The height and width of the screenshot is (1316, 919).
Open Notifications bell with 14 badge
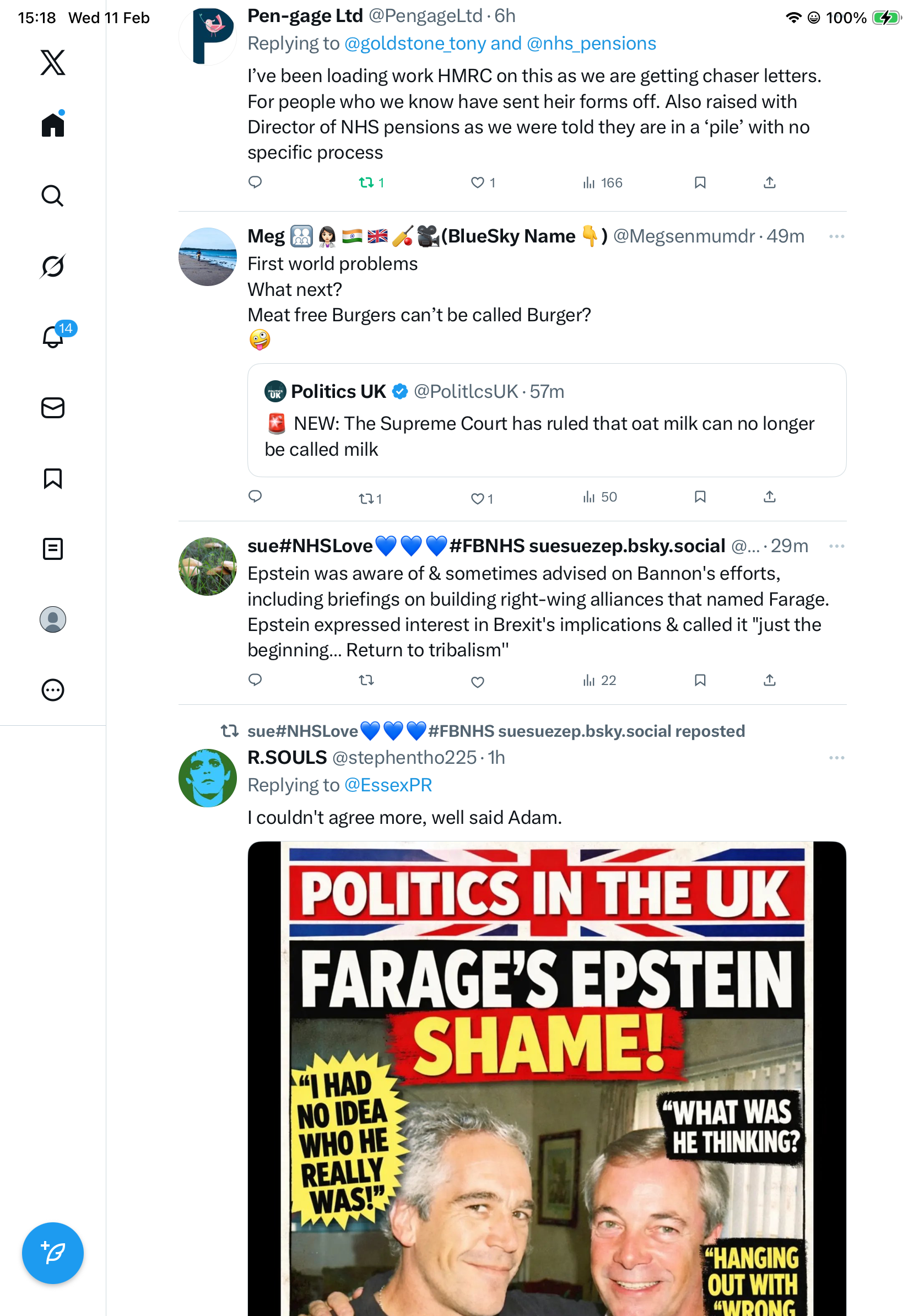53,337
